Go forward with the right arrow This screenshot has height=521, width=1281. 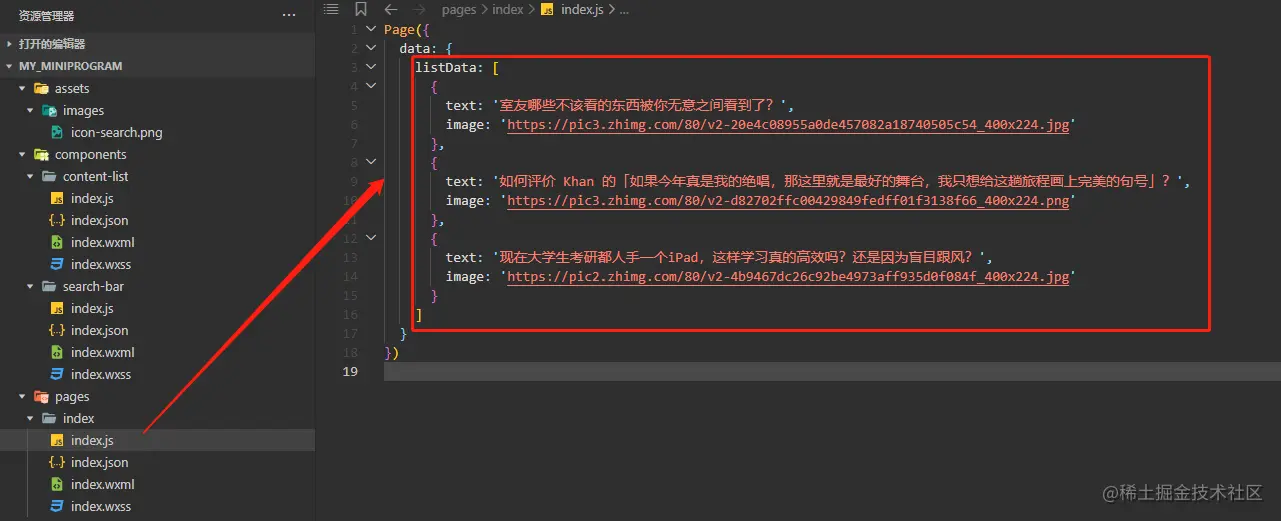tap(420, 9)
